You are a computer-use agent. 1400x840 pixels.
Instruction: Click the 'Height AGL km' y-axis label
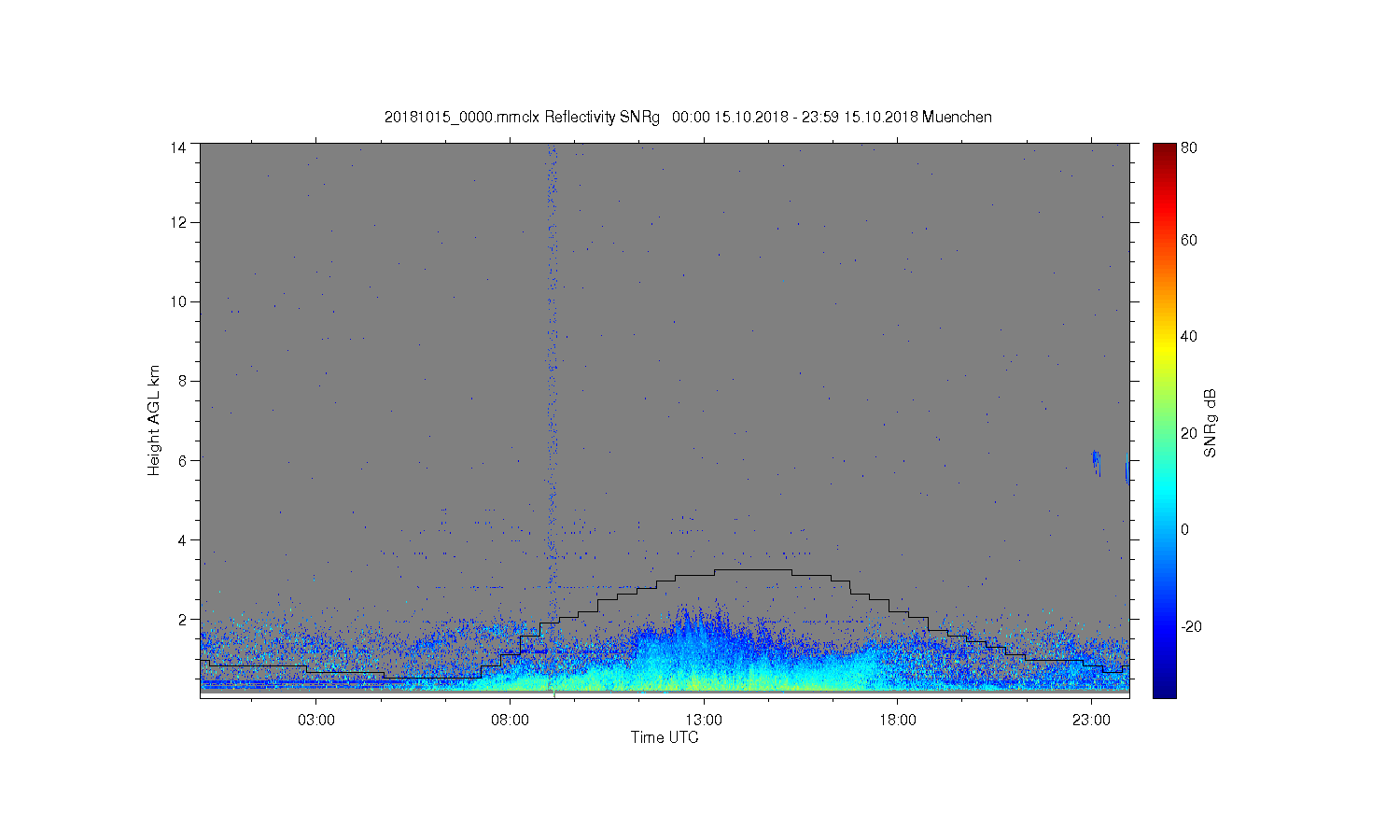[154, 420]
